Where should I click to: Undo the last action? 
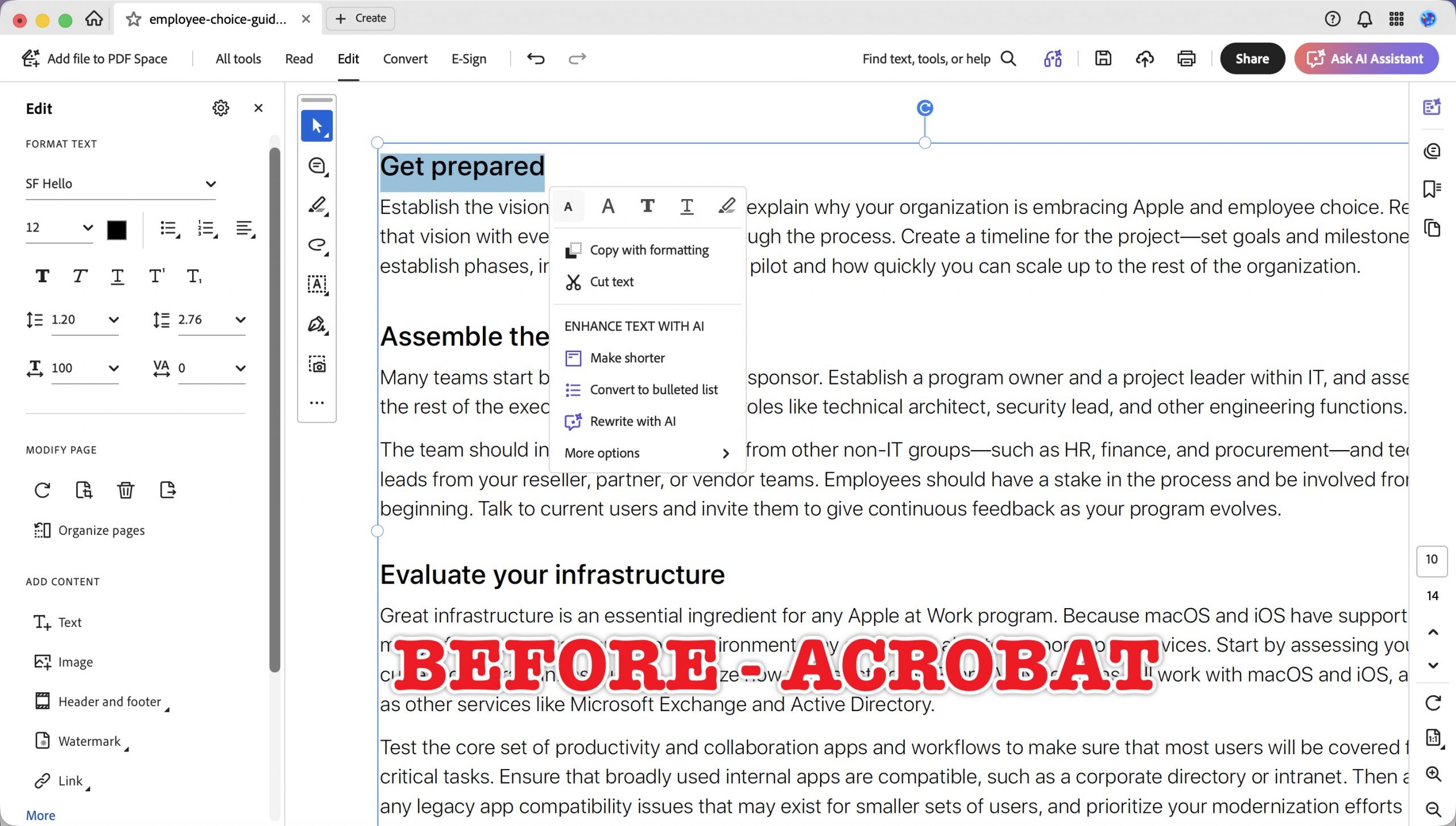536,59
